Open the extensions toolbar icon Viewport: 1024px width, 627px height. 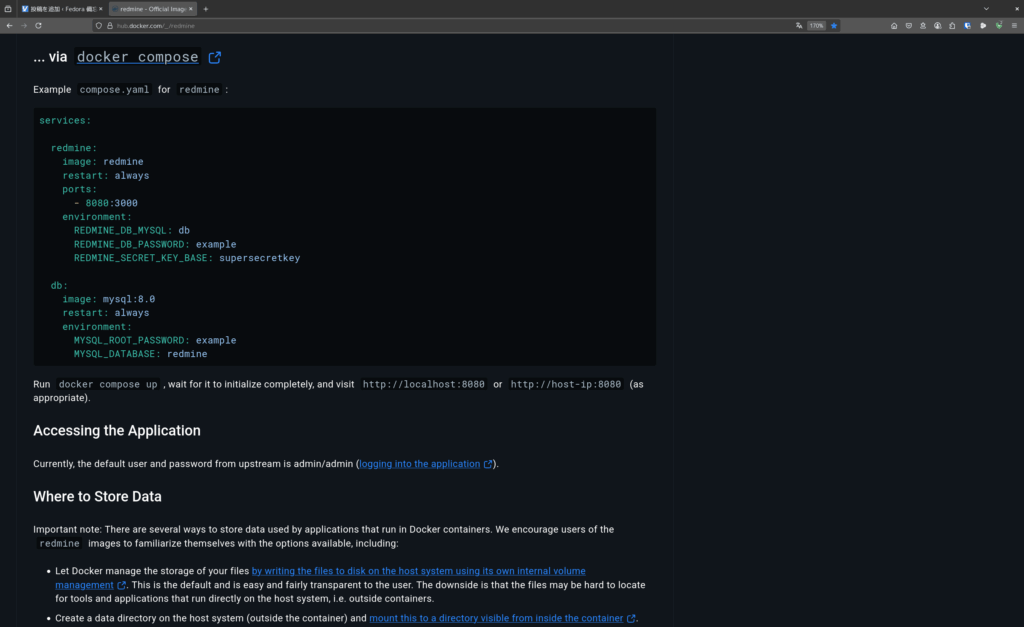952,25
